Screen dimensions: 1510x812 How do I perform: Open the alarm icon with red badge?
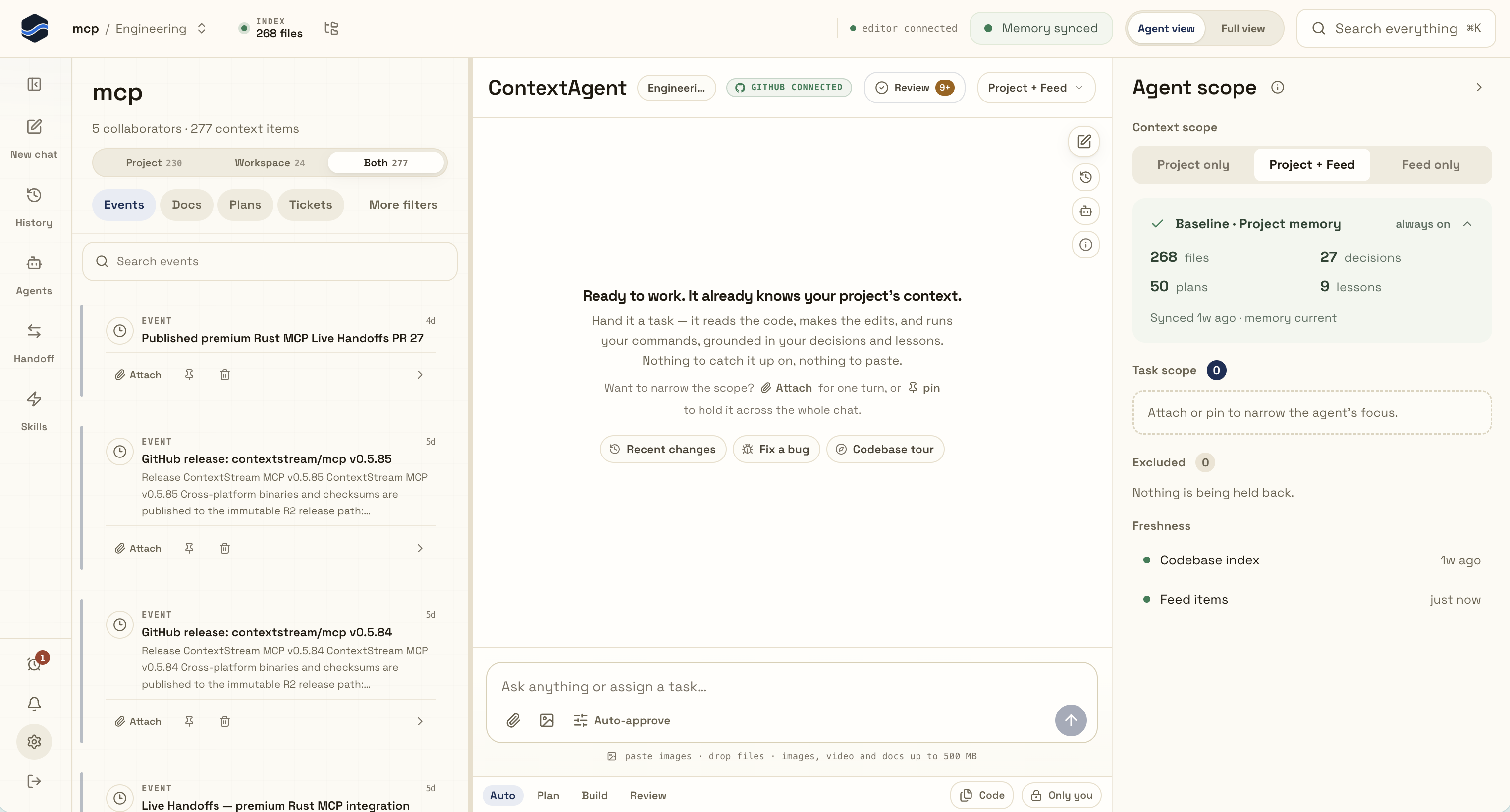click(35, 664)
